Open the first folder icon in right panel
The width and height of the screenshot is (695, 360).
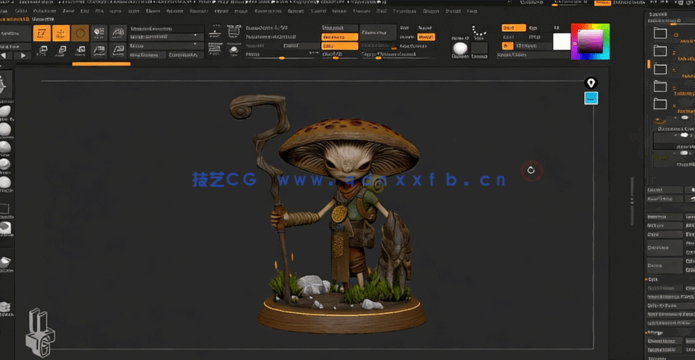pyautogui.click(x=660, y=33)
